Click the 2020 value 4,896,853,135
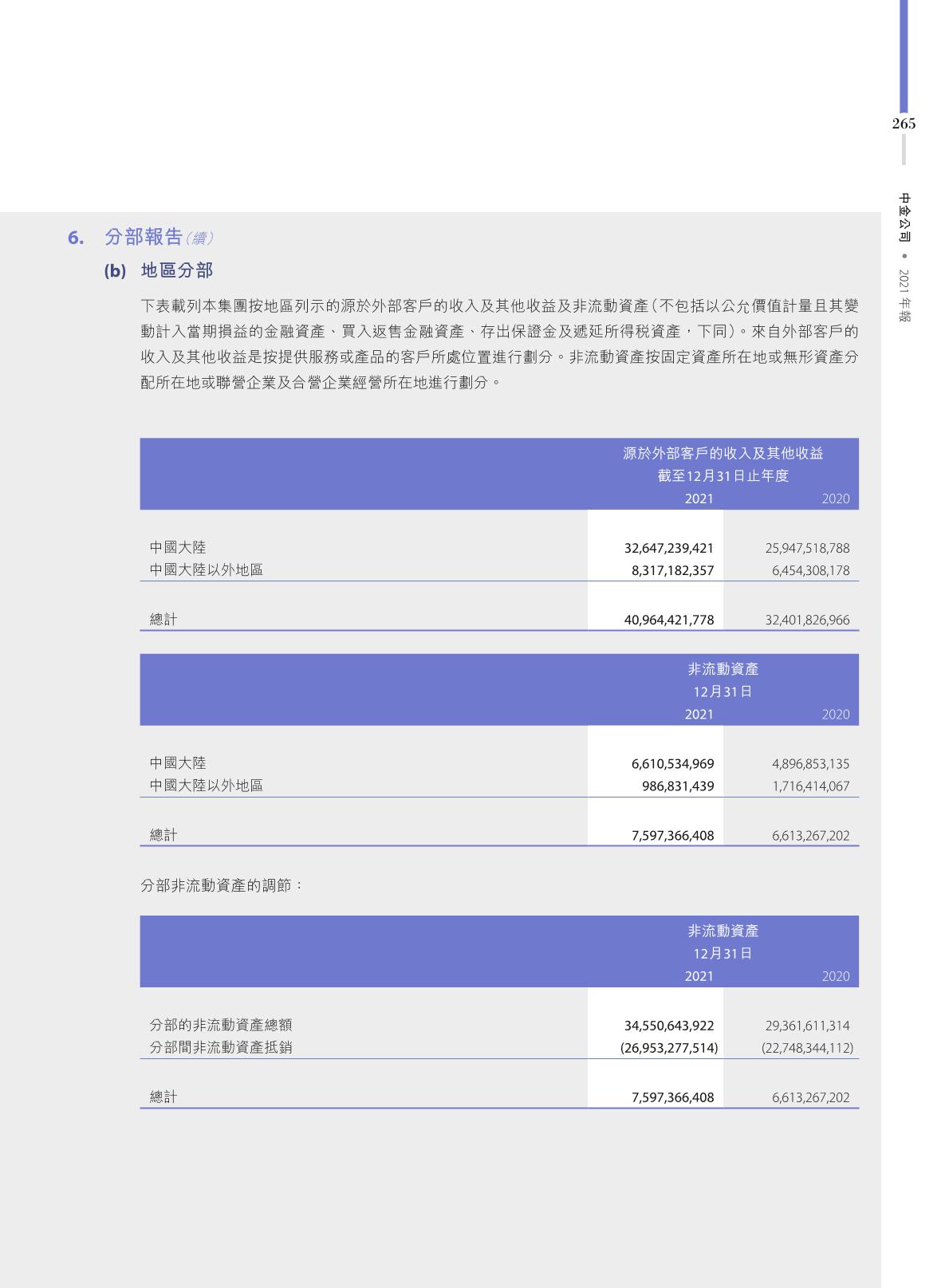Viewport: 949px width, 1288px height. coord(810,764)
